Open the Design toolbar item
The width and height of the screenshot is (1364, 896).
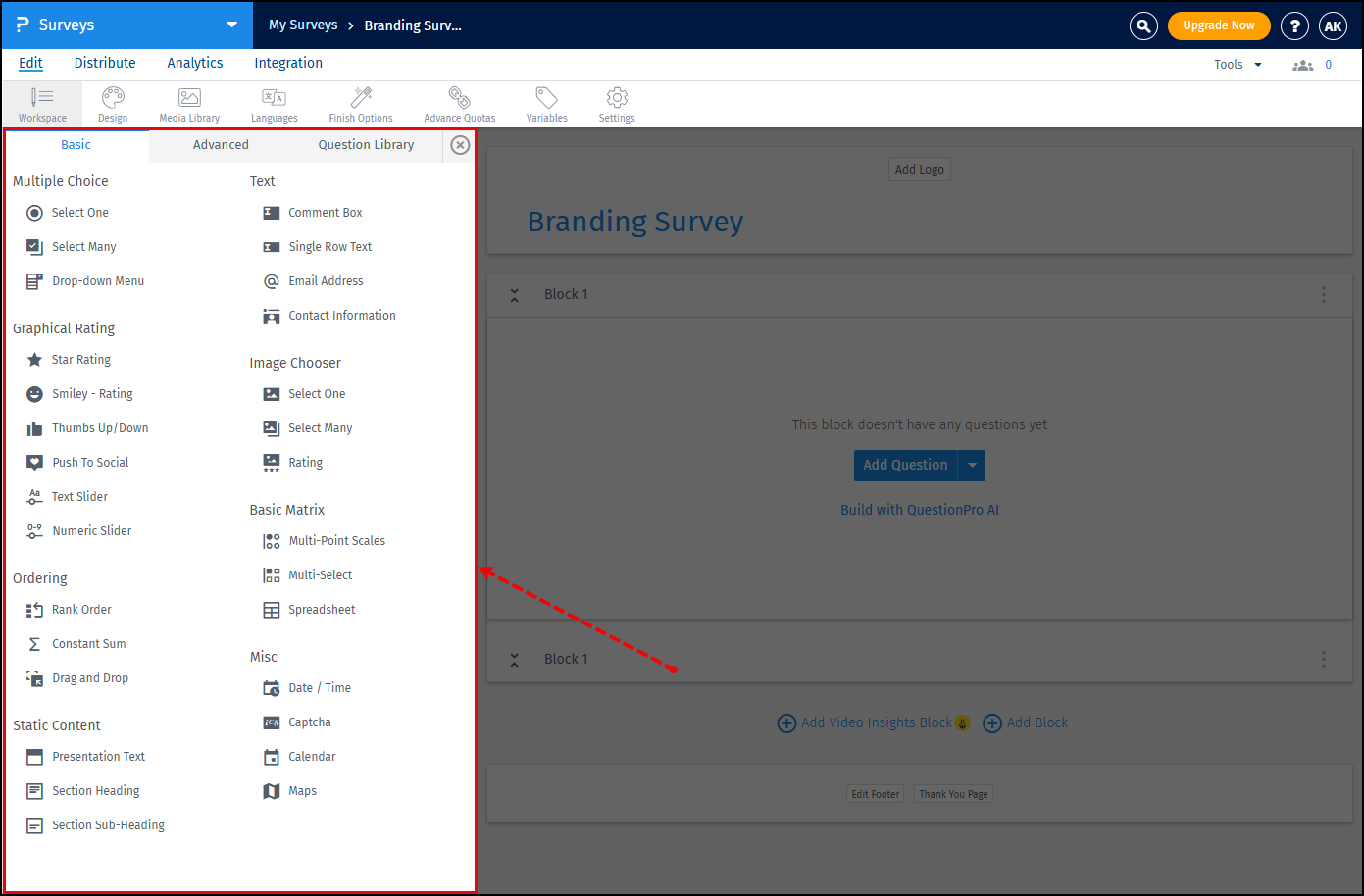point(112,104)
